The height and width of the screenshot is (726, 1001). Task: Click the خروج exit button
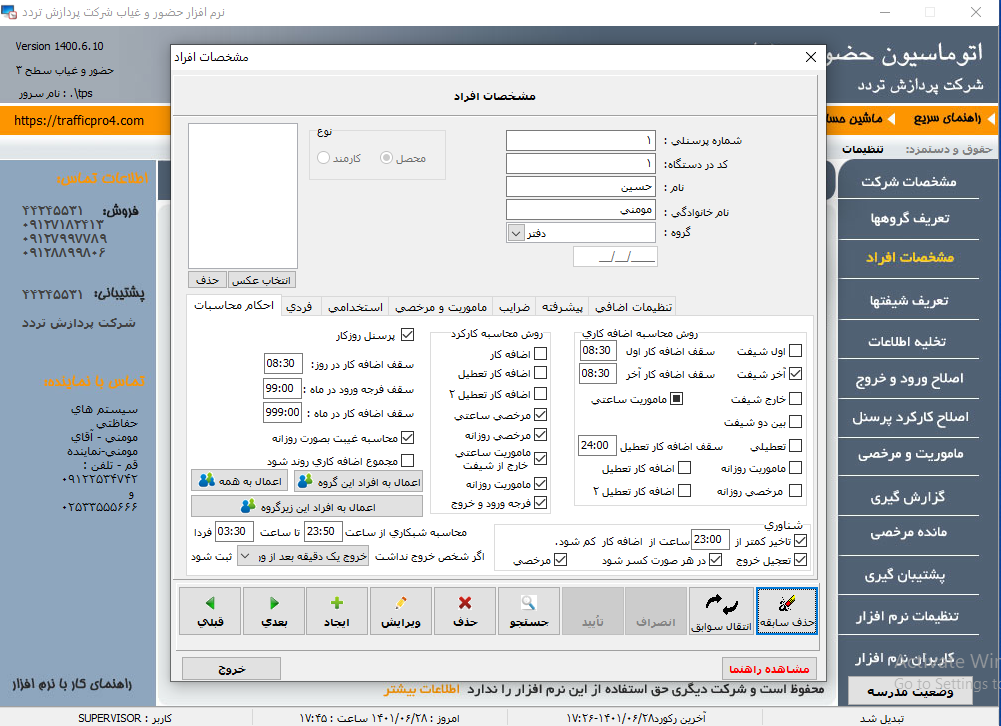[231, 669]
